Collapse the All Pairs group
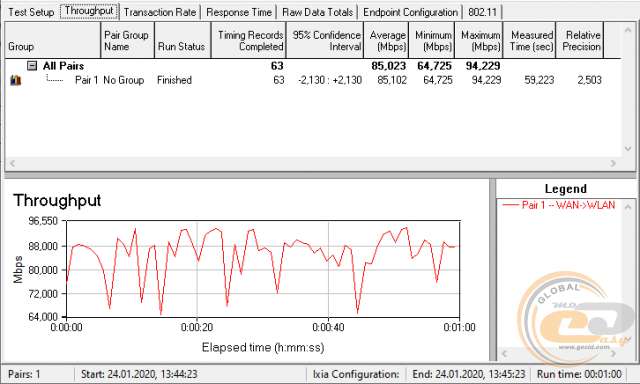The height and width of the screenshot is (384, 640). coord(32,66)
